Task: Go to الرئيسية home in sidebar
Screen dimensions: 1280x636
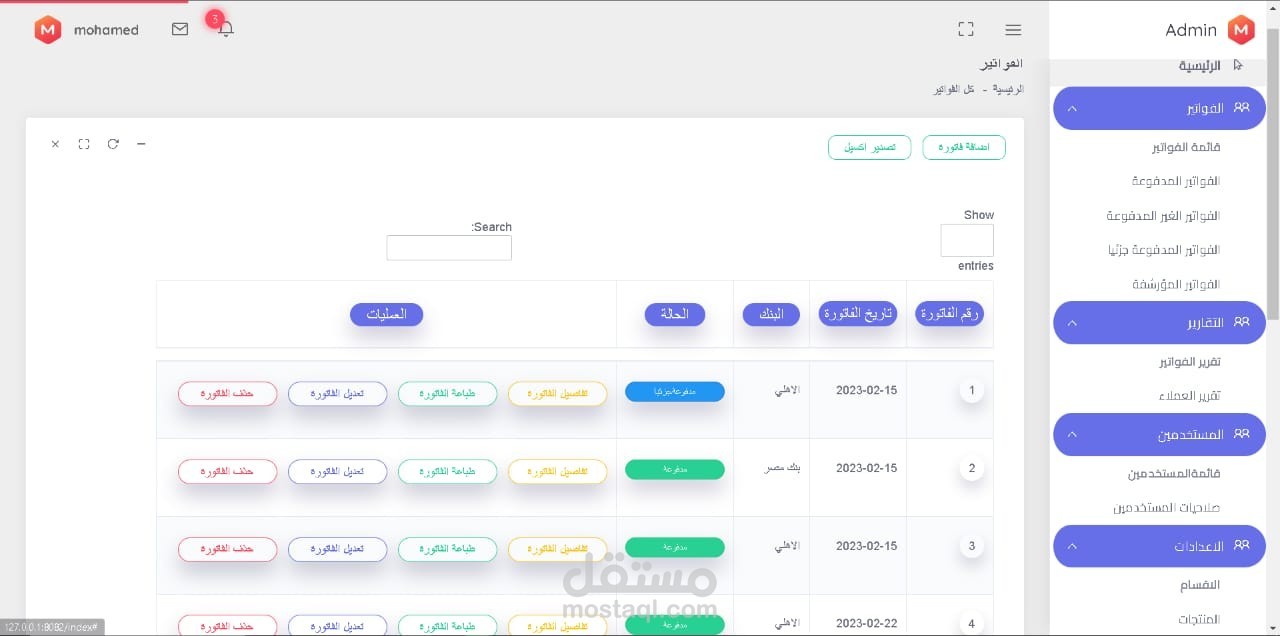Action: [1199, 66]
